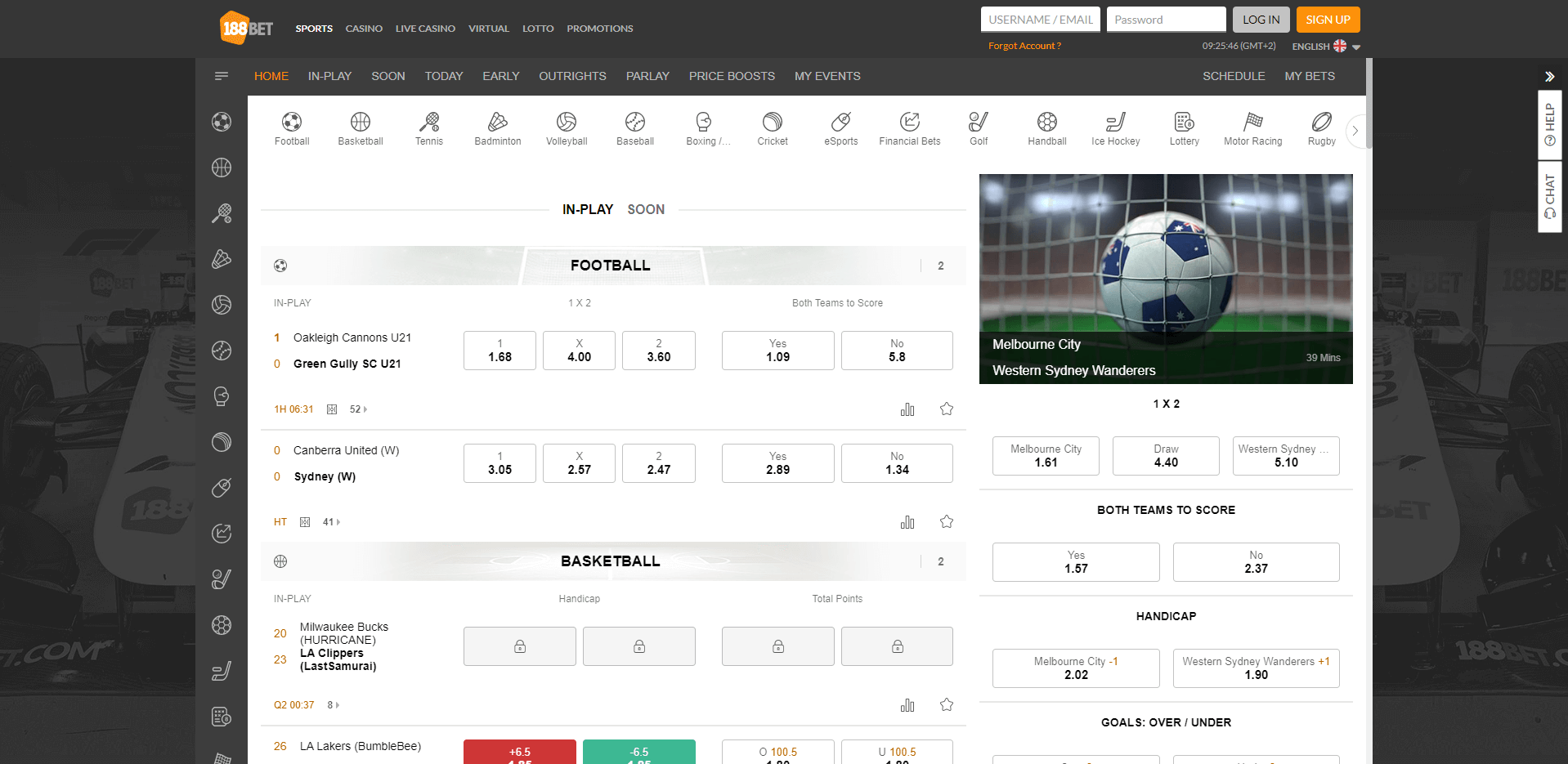Select the Basketball icon in sports carousel
1568x764 pixels.
(x=361, y=129)
